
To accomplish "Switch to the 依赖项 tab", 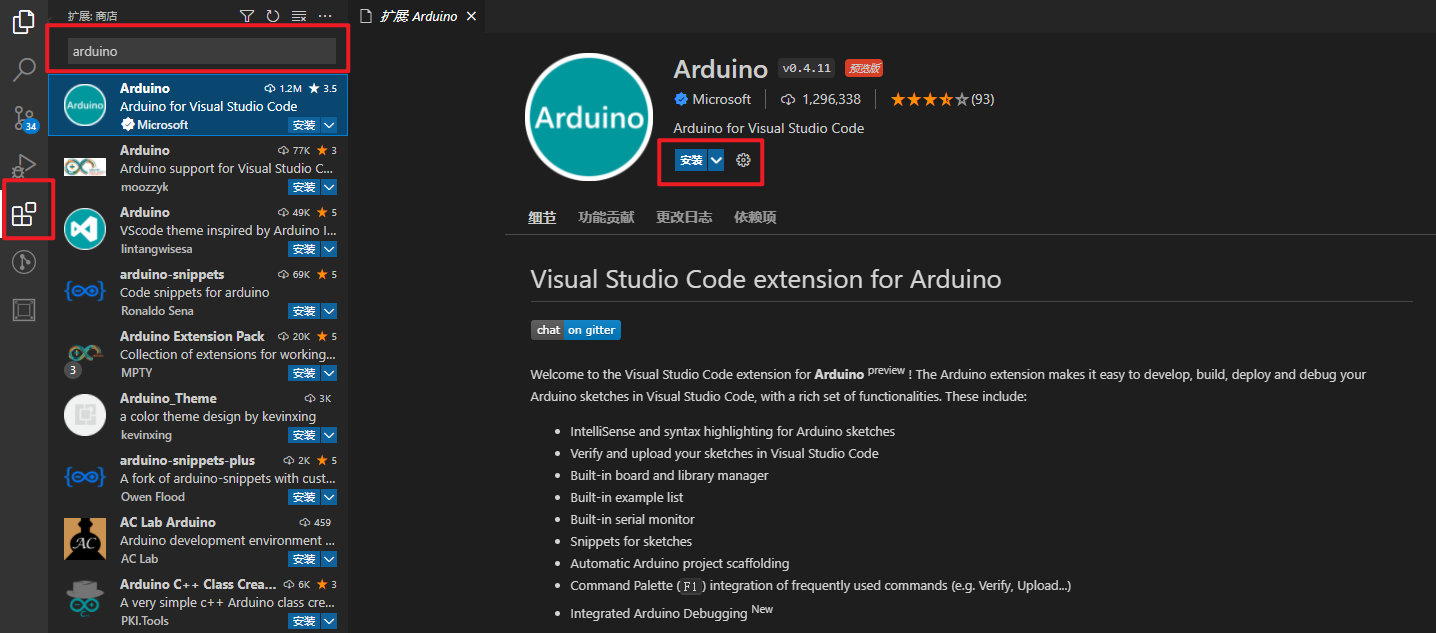I will [755, 217].
